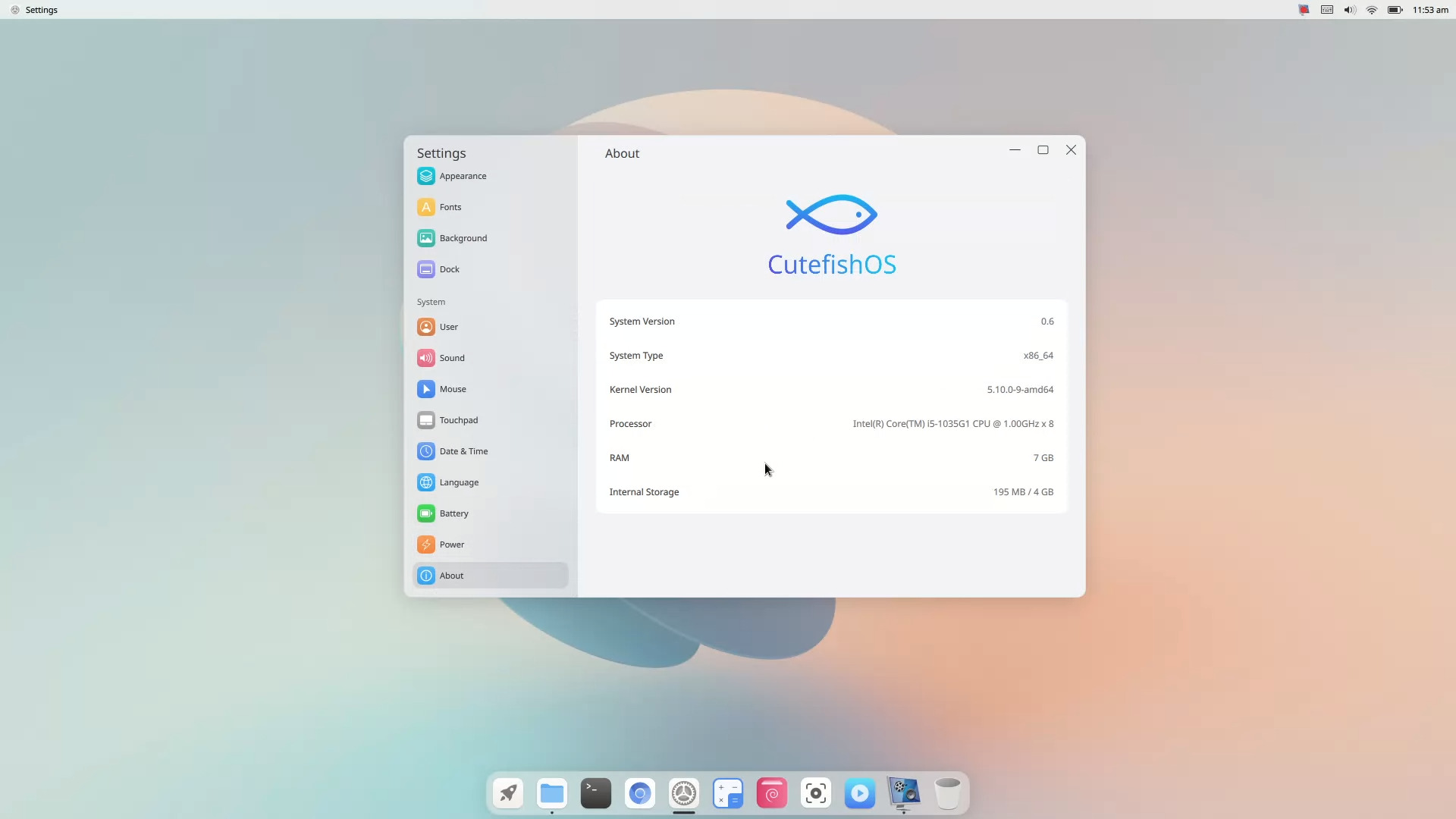The height and width of the screenshot is (819, 1456).
Task: Click the Wi-Fi icon in the system tray
Action: pos(1371,10)
